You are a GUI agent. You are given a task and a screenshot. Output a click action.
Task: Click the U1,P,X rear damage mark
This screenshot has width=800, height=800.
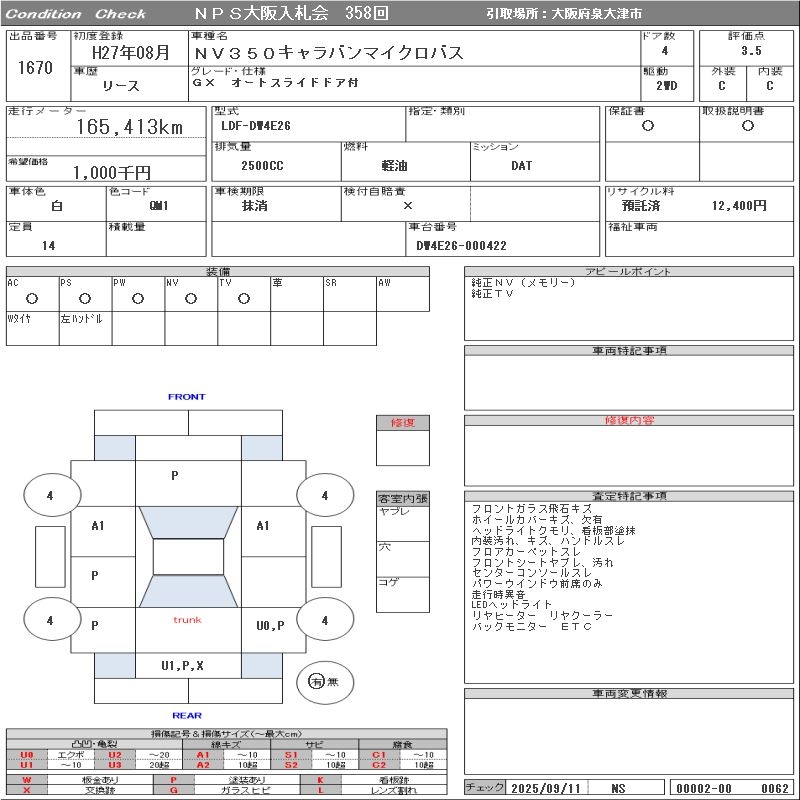pyautogui.click(x=182, y=665)
